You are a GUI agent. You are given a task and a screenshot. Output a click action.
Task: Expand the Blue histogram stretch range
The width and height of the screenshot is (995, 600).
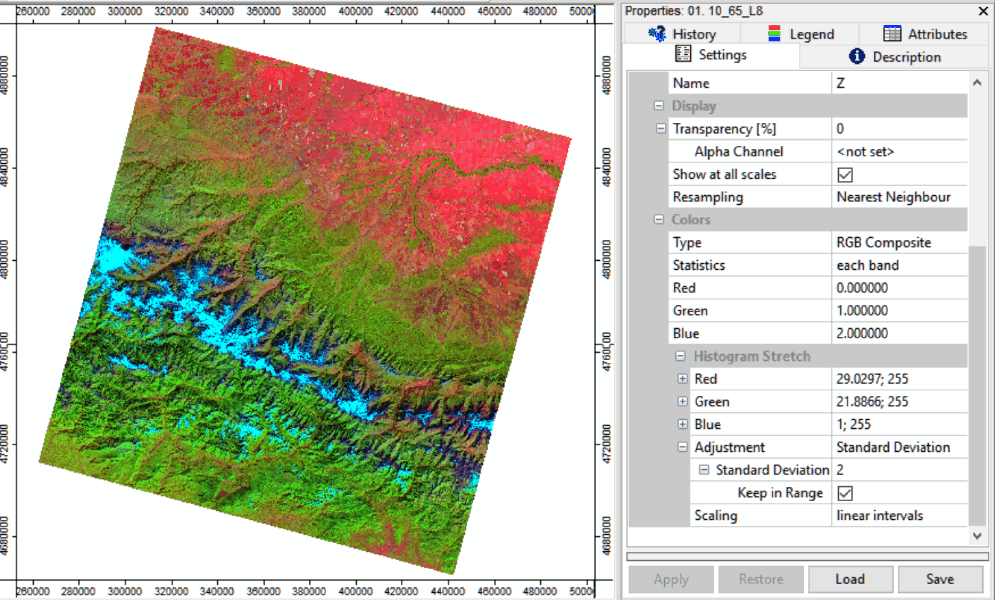[x=682, y=425]
